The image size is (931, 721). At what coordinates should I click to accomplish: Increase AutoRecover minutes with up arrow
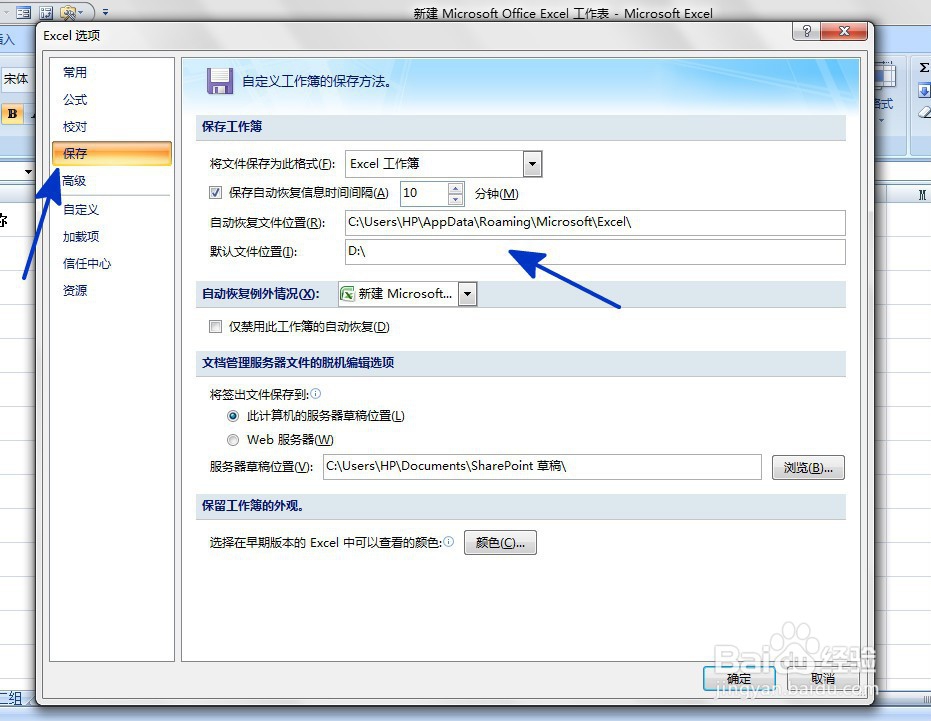pyautogui.click(x=455, y=188)
